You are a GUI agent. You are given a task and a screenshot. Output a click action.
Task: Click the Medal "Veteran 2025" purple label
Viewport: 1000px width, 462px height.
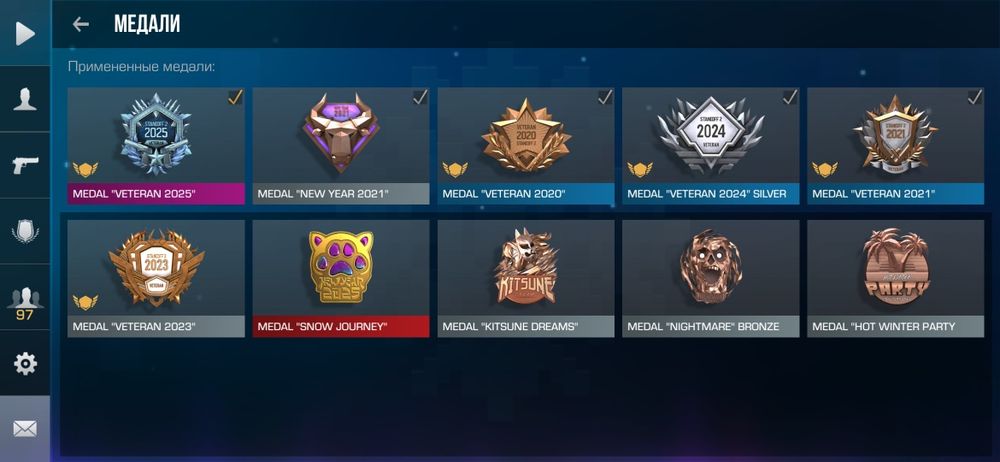156,193
